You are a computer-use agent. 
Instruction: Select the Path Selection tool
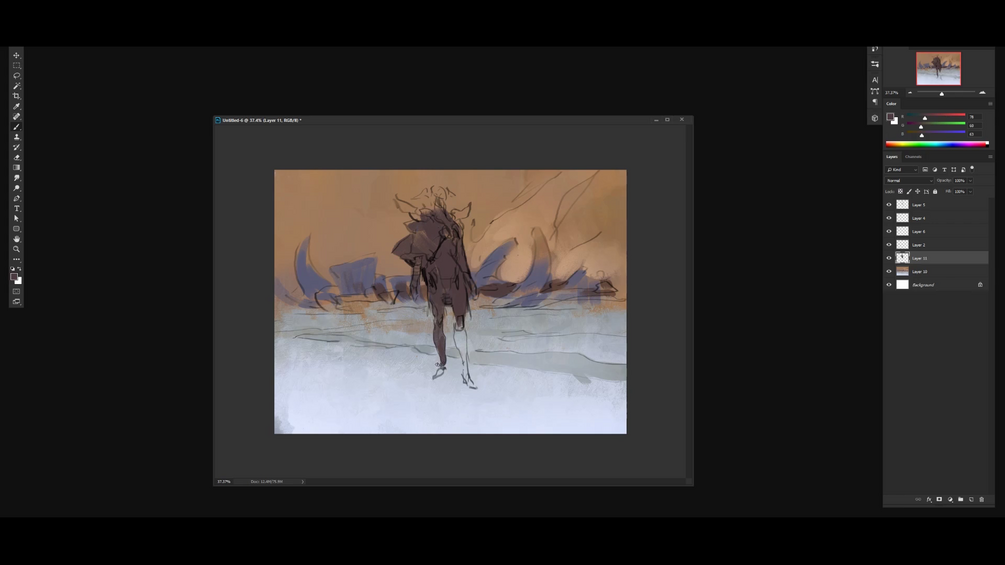pos(17,218)
